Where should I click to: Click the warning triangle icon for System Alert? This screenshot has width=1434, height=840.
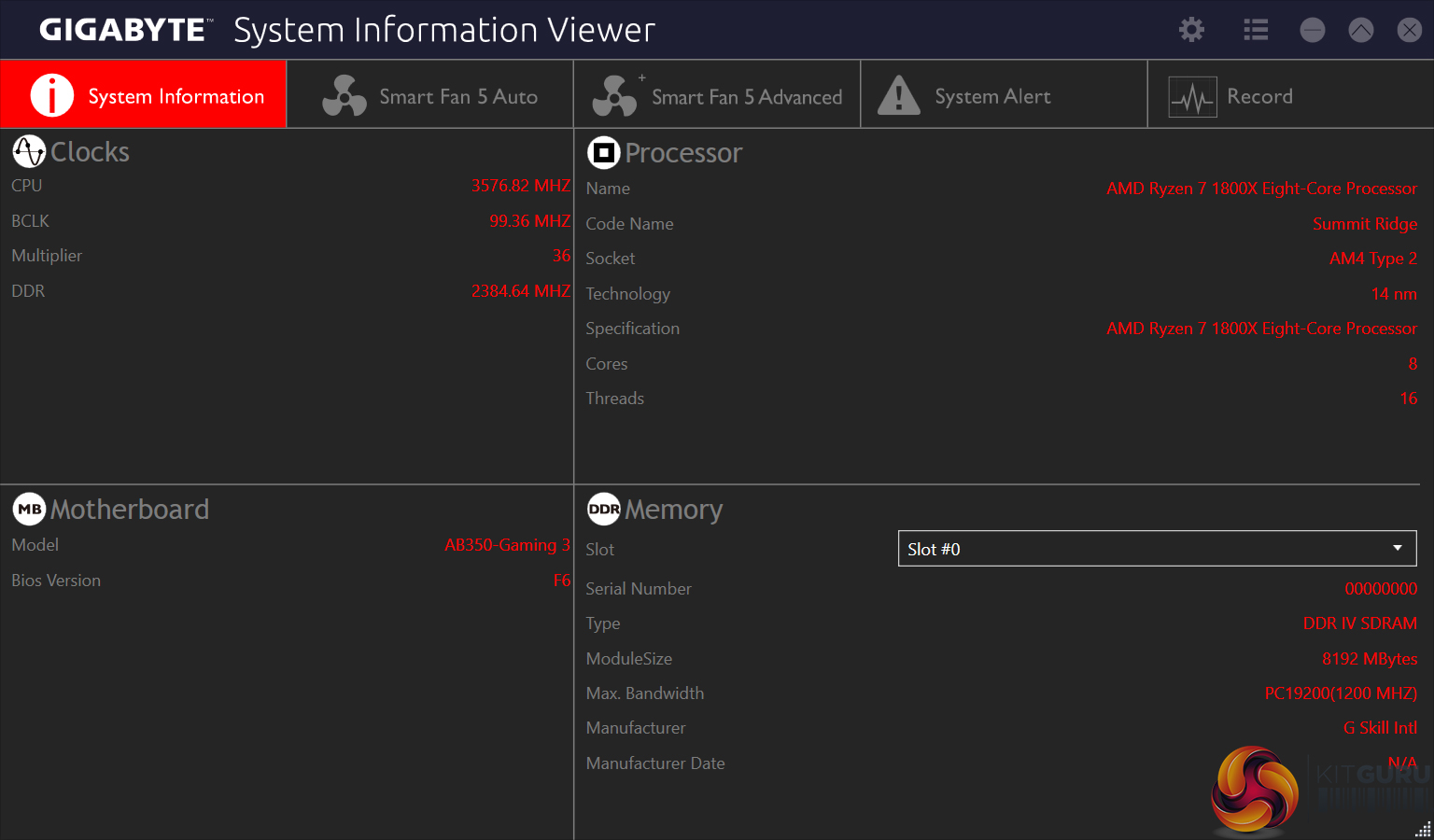tap(899, 95)
